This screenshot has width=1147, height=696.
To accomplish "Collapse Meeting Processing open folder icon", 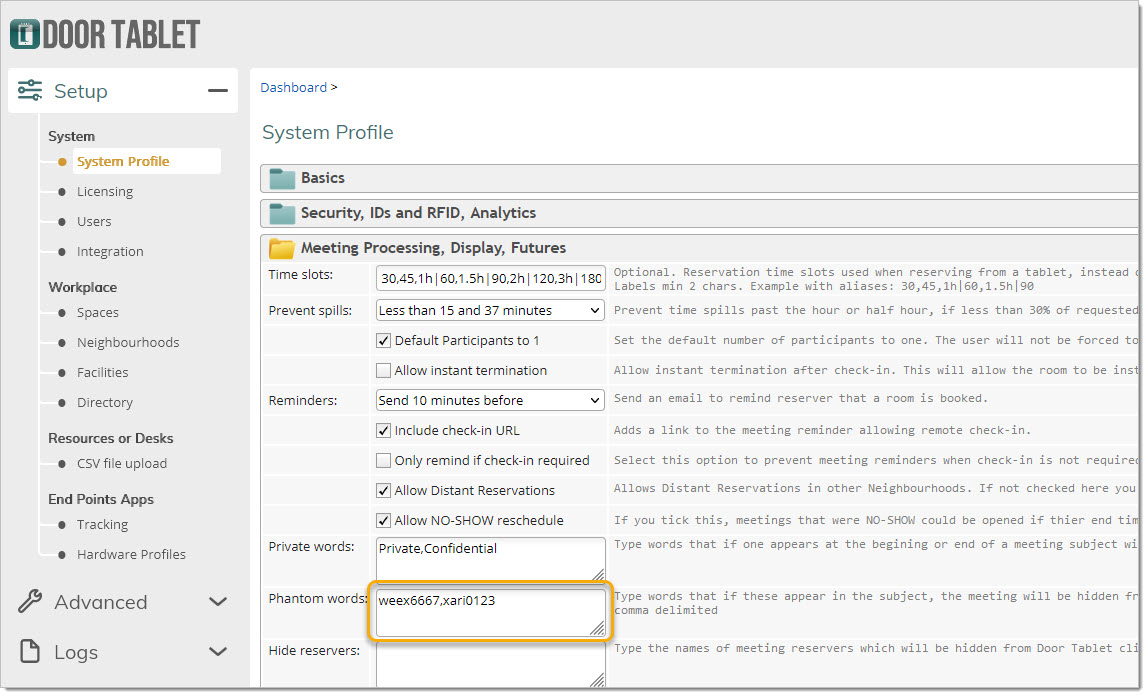I will tap(283, 248).
